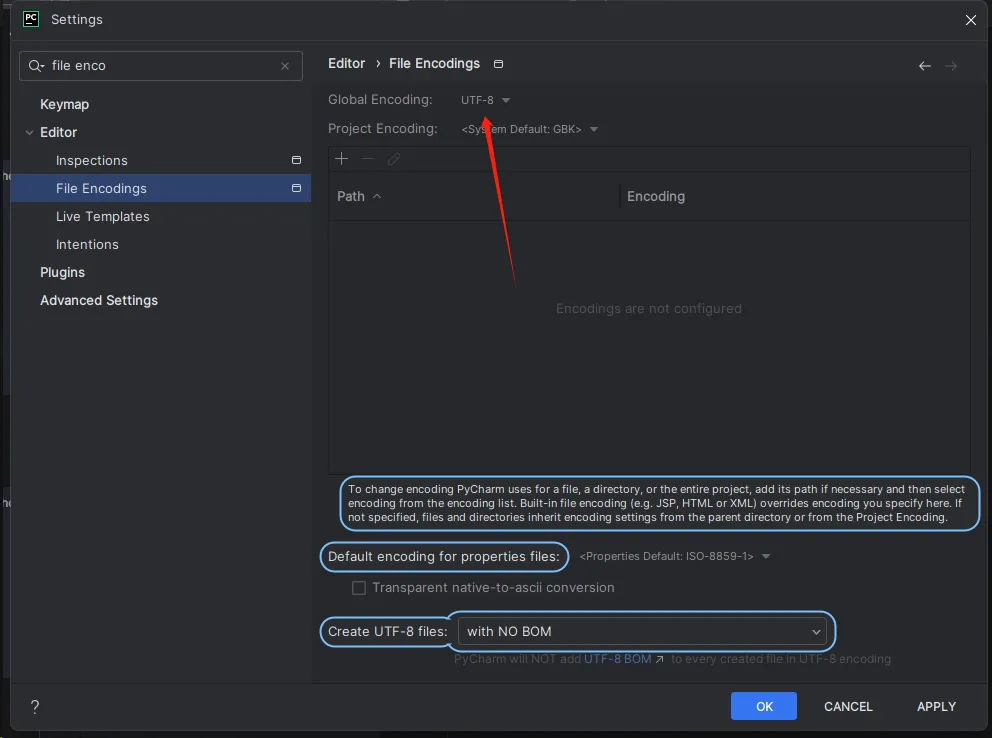This screenshot has height=738, width=992.
Task: Click the 'Project Encoding:' label
Action: tap(383, 128)
